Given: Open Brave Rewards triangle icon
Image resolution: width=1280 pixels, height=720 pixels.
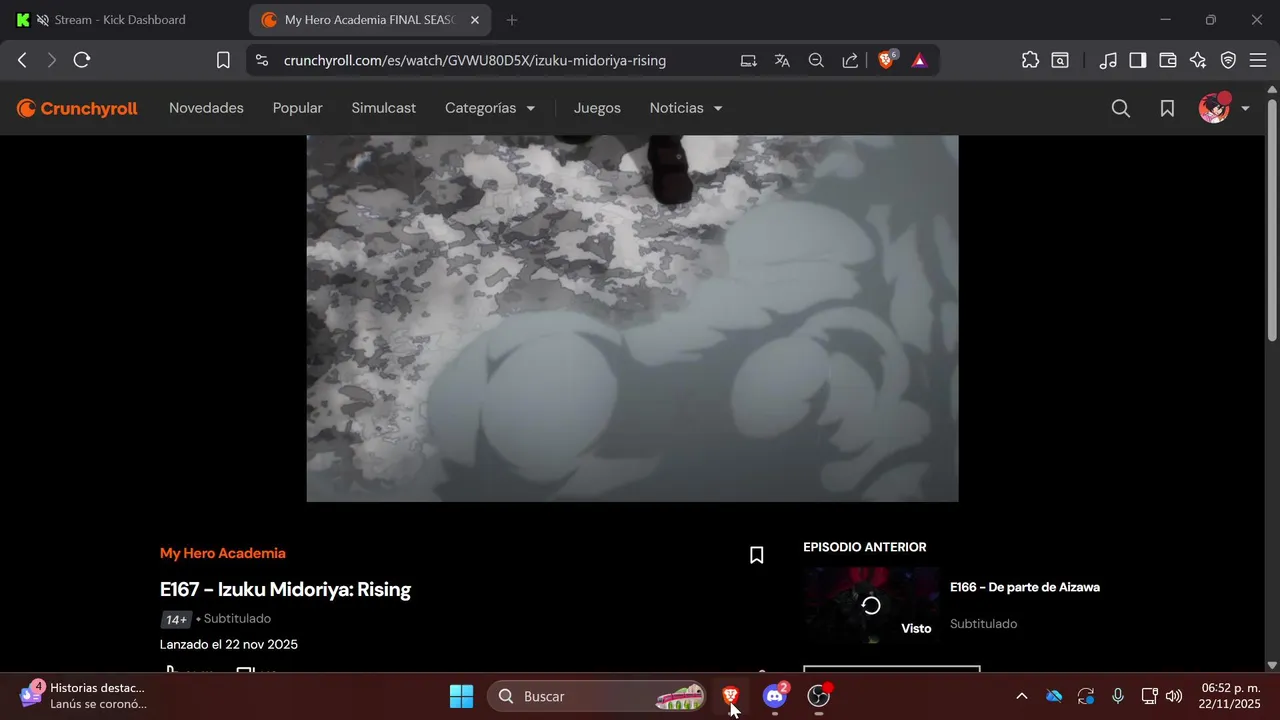Looking at the screenshot, I should coord(919,60).
